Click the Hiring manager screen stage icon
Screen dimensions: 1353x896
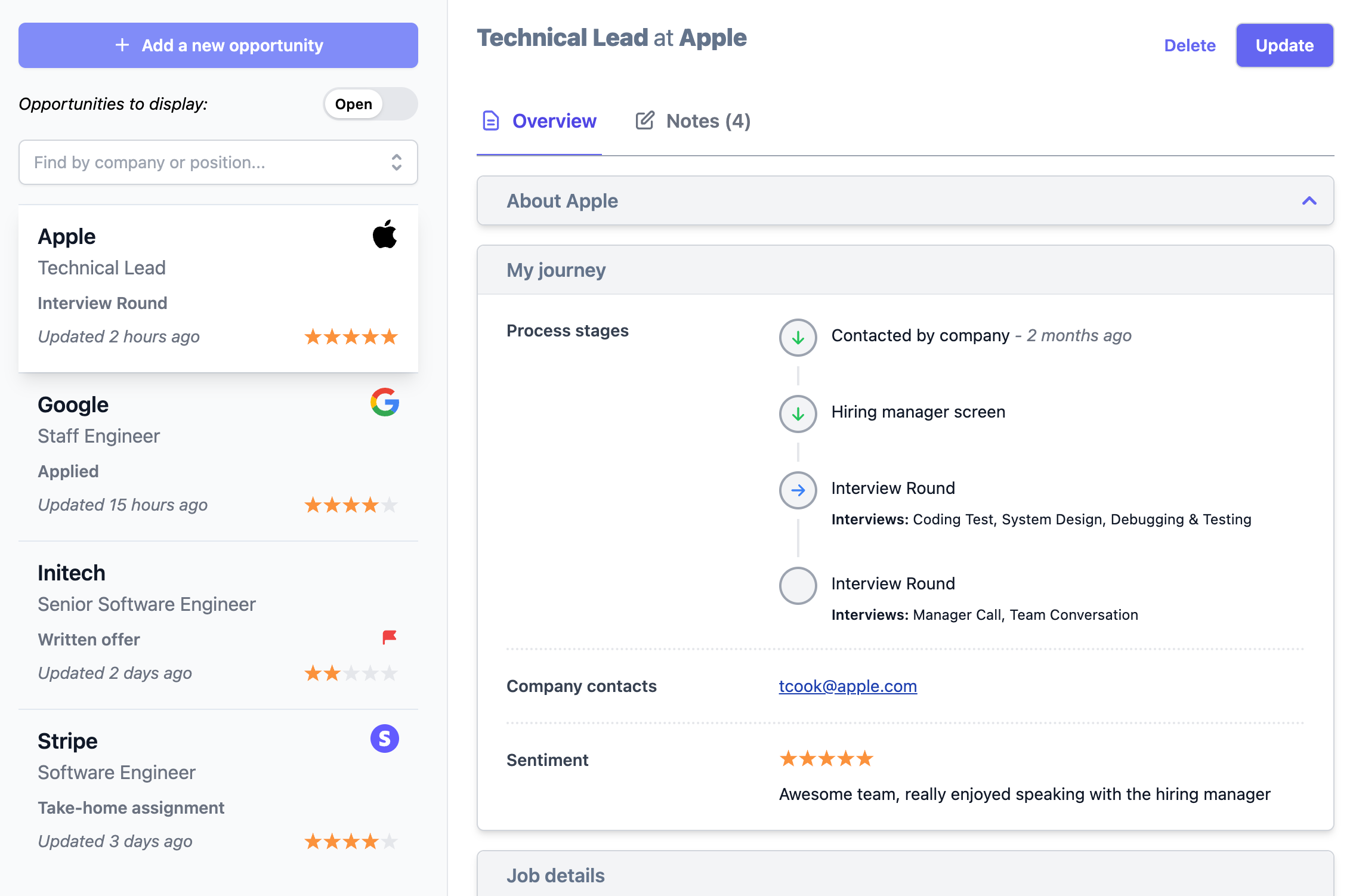[798, 414]
